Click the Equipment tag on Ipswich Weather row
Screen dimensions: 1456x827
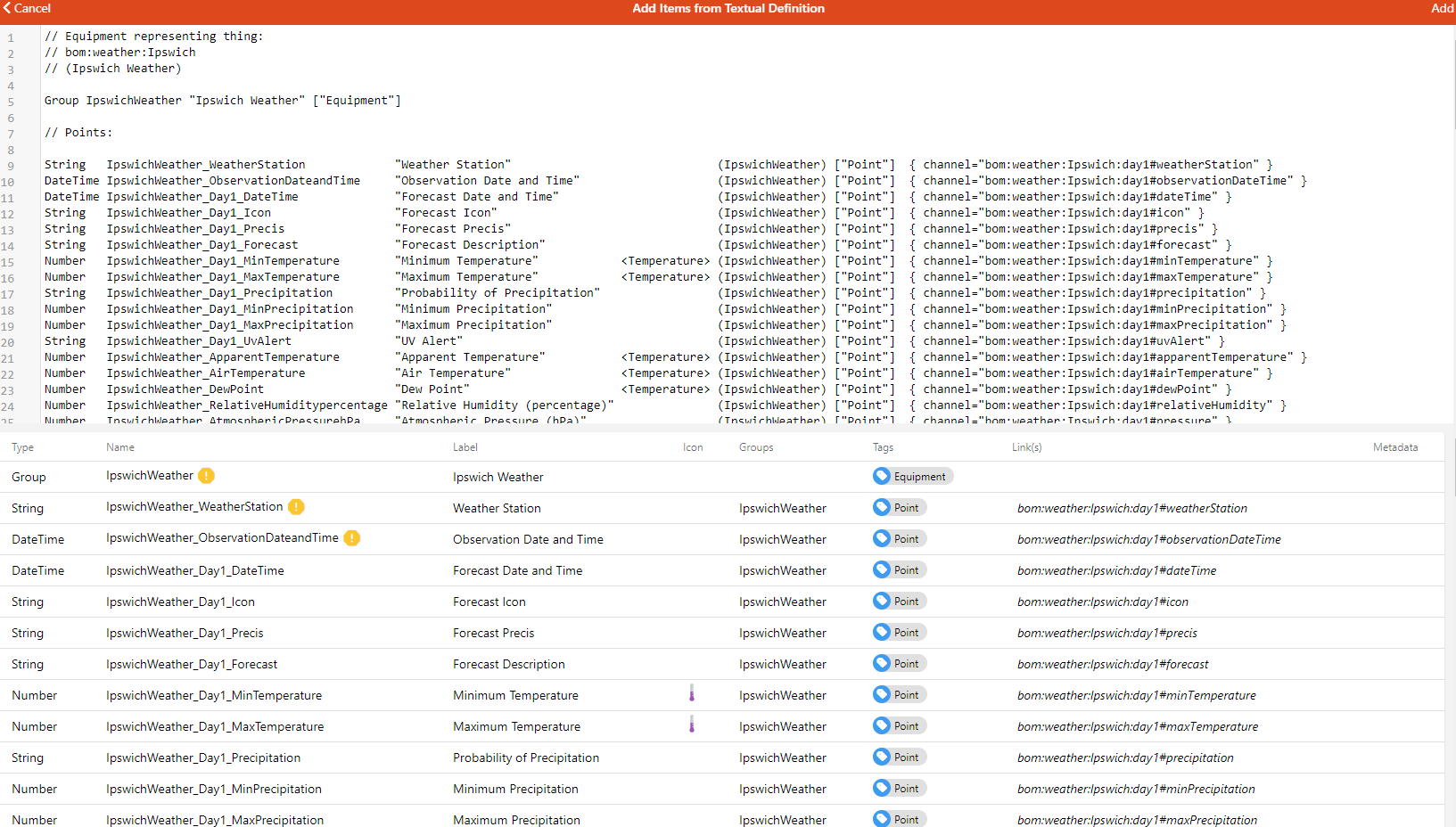coord(912,476)
